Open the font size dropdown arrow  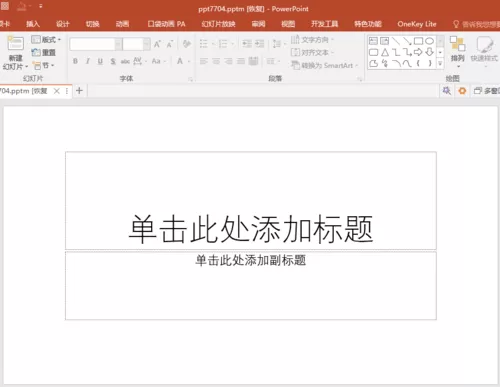click(146, 44)
